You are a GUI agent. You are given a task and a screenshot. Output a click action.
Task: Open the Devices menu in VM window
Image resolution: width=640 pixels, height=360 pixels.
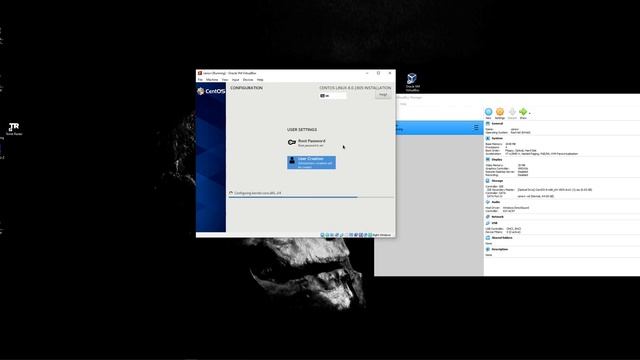click(x=248, y=80)
